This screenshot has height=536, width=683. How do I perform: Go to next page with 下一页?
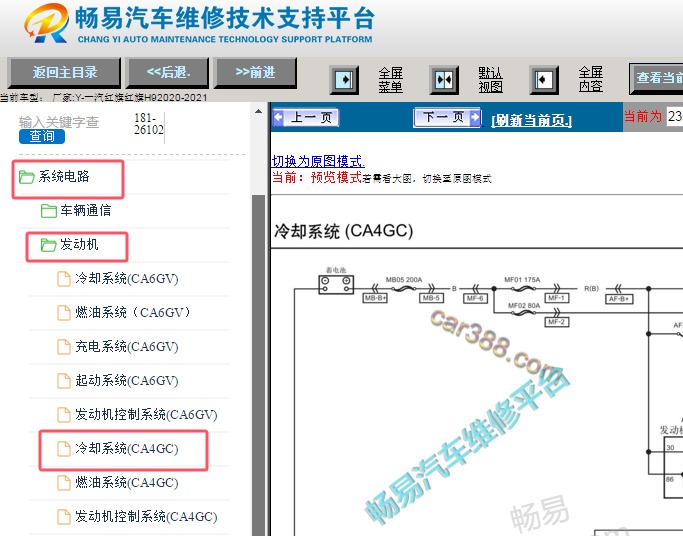pyautogui.click(x=447, y=117)
